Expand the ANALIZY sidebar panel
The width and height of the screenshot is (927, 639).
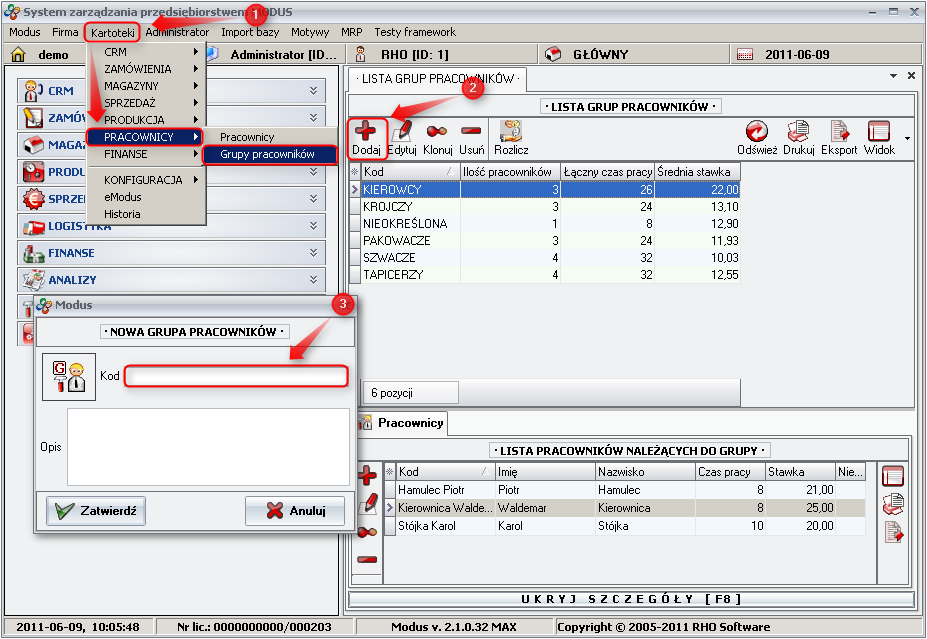[x=313, y=280]
